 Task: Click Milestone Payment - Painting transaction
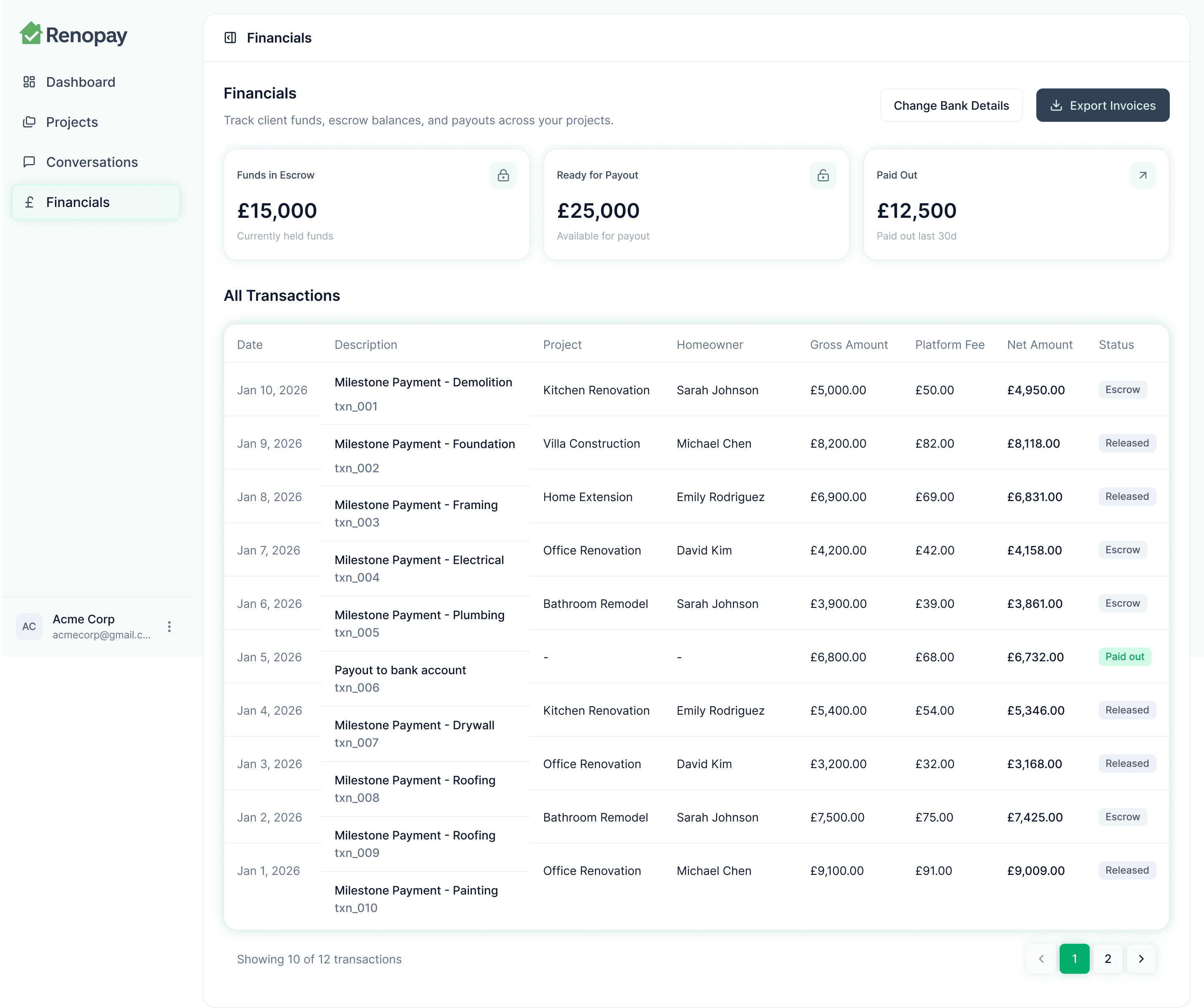click(x=416, y=890)
